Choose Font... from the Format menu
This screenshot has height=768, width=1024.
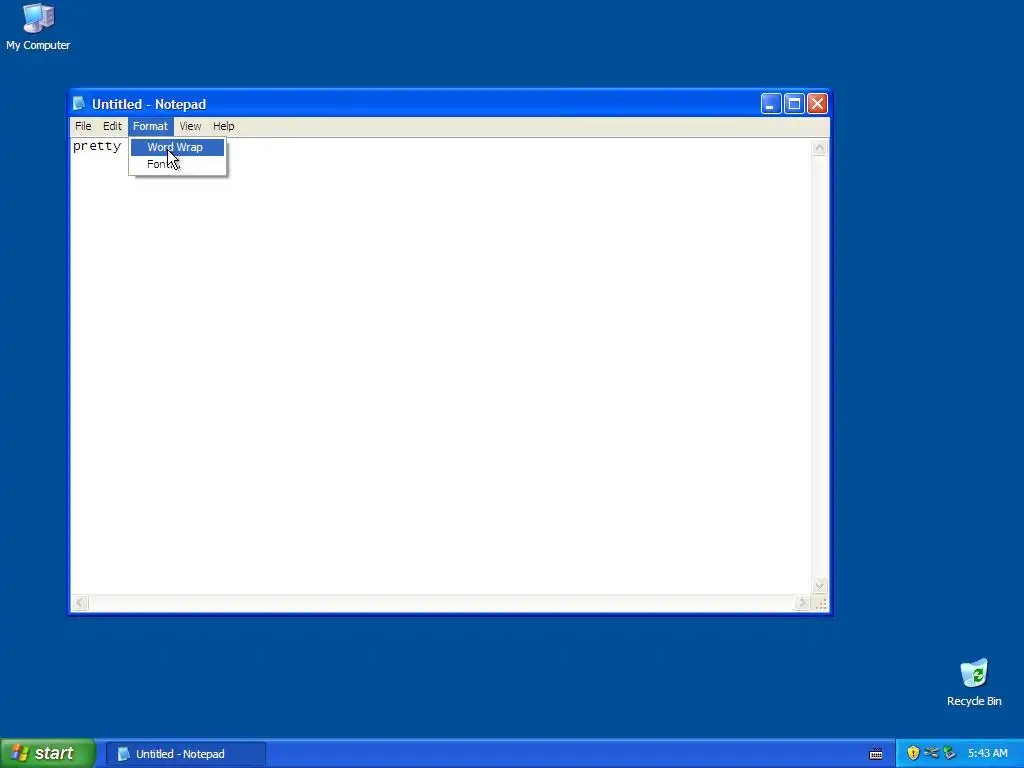[178, 164]
